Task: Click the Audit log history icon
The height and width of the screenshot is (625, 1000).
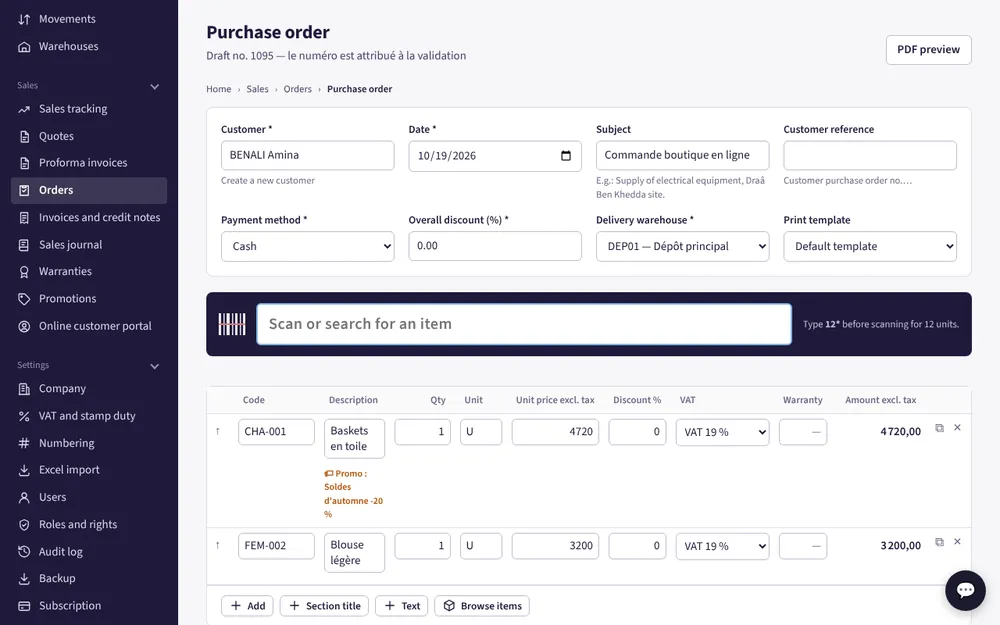Action: (x=24, y=552)
